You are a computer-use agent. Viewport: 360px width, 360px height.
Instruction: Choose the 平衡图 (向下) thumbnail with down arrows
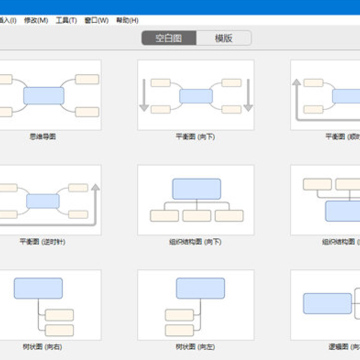click(x=196, y=95)
